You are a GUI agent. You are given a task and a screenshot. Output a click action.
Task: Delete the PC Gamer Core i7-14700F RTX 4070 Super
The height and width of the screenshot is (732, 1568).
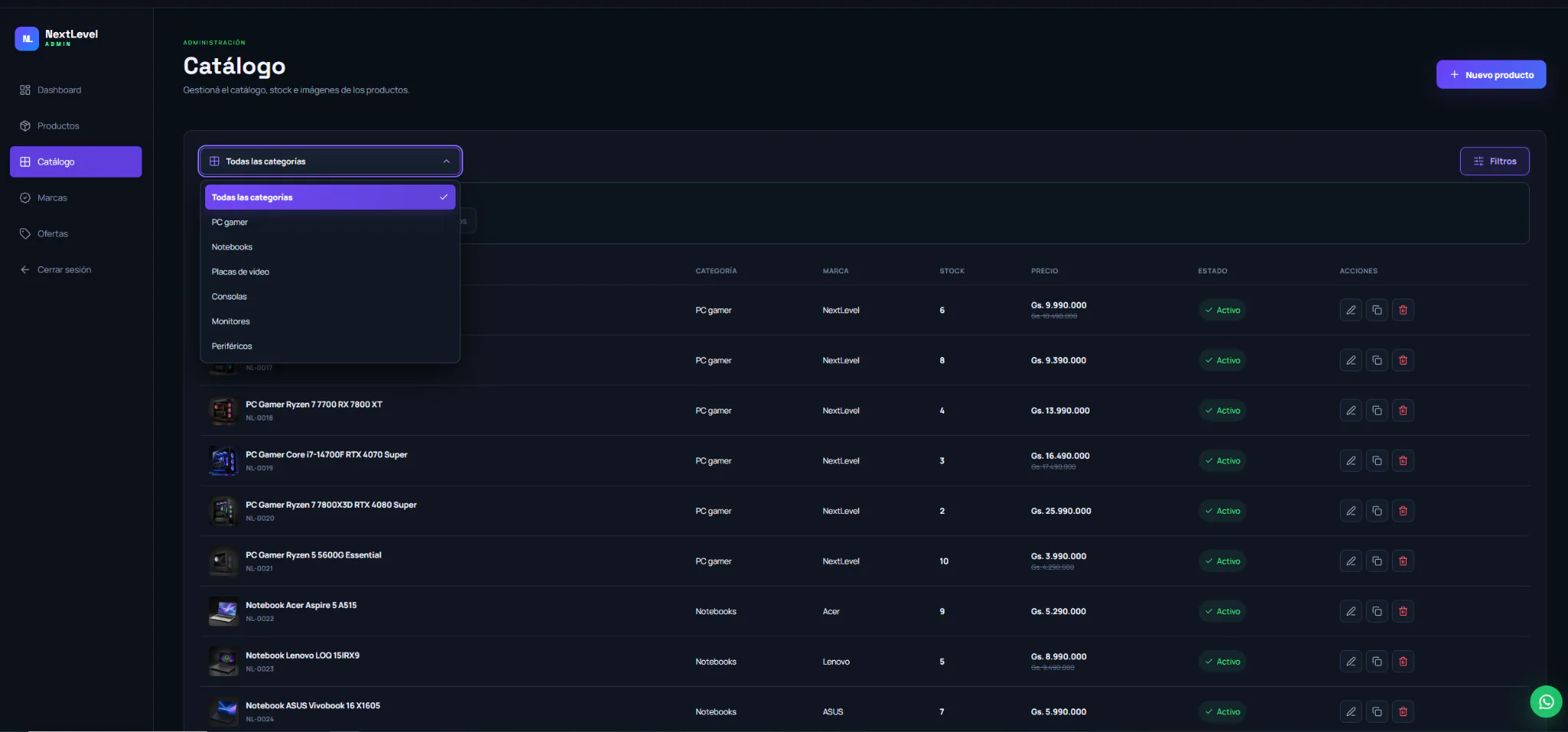pos(1403,461)
